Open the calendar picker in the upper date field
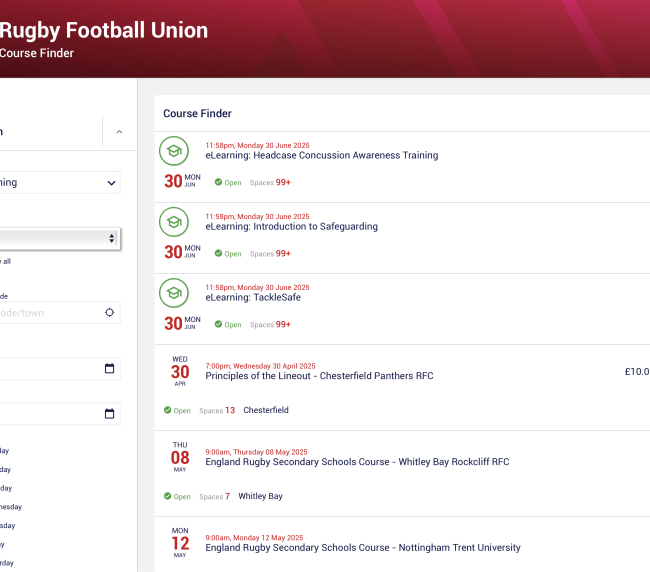The width and height of the screenshot is (650, 572). pos(110,369)
